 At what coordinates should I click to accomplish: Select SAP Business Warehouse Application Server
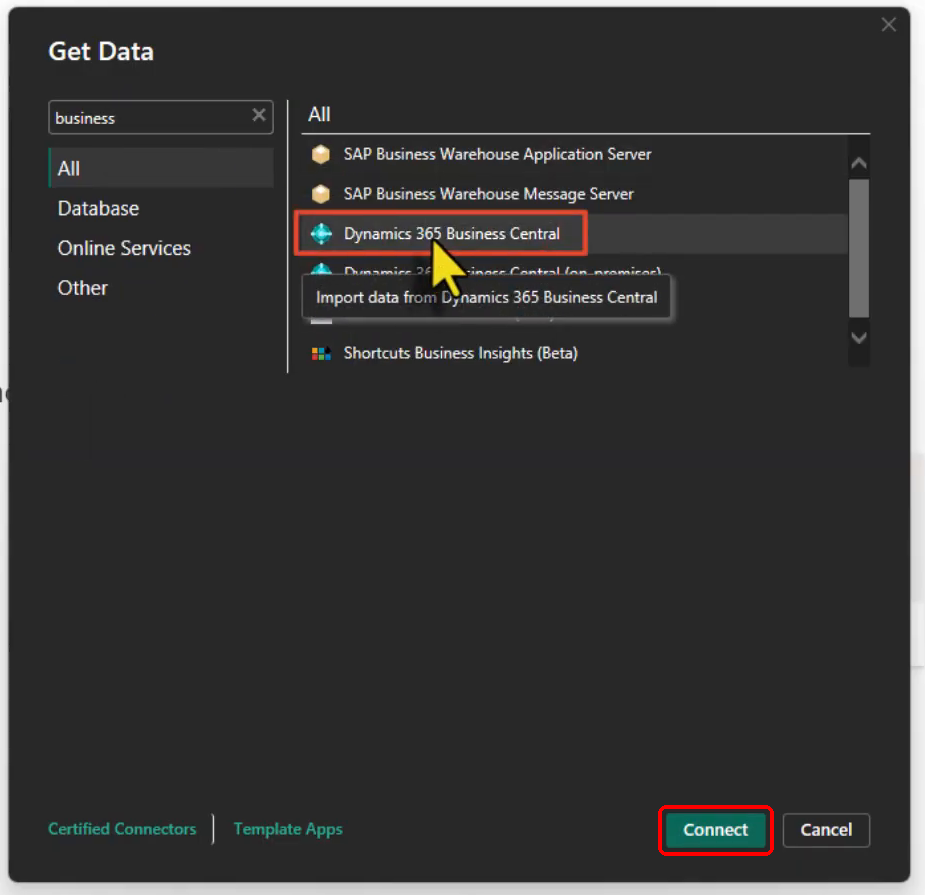tap(497, 155)
